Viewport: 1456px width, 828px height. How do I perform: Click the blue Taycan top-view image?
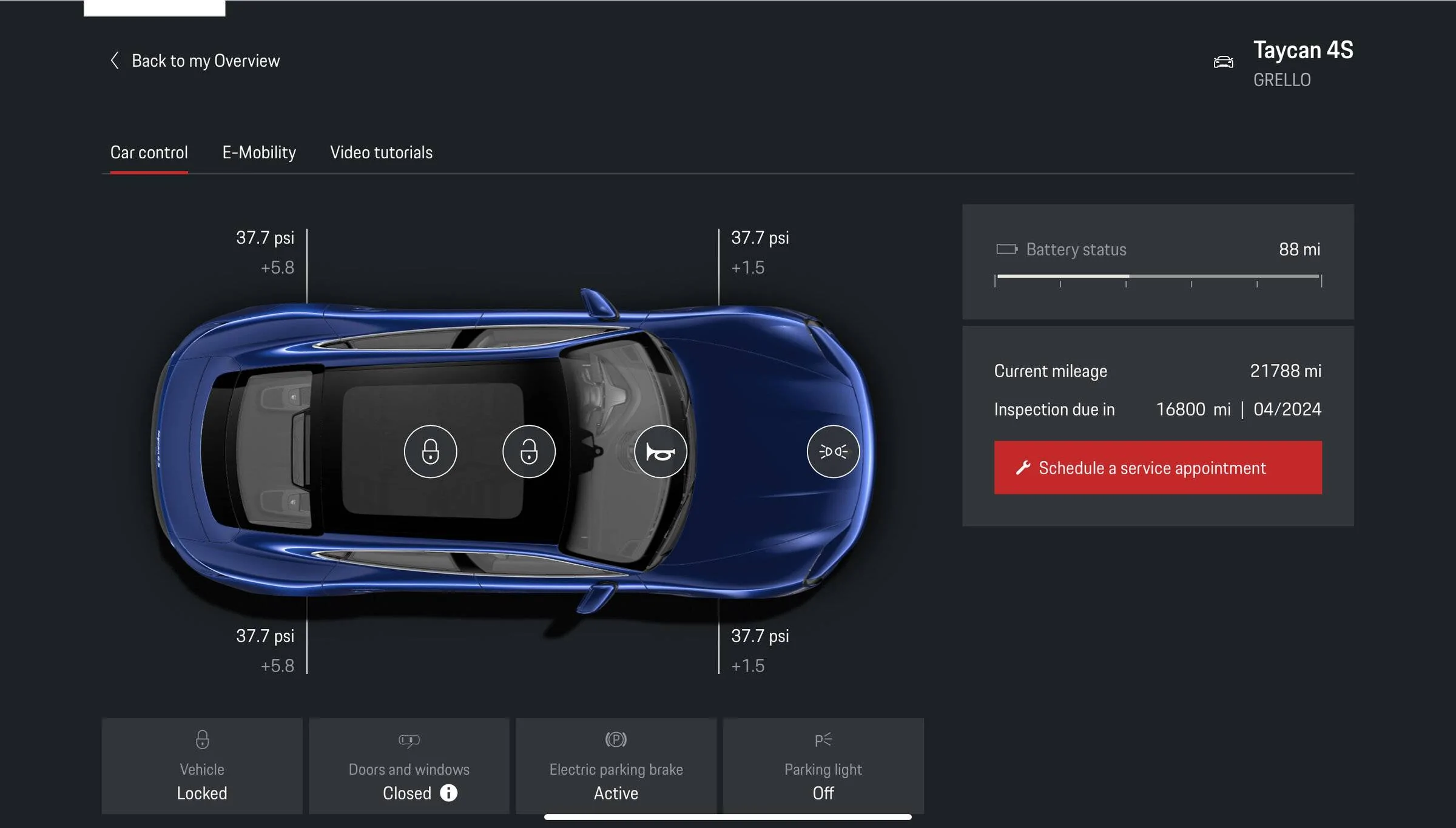(x=513, y=452)
